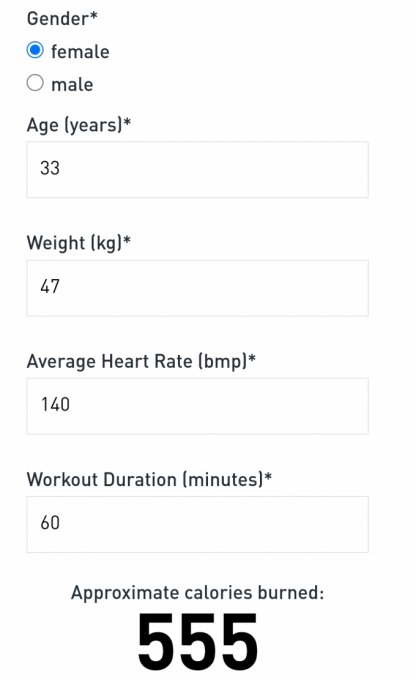Focus the Average Heart Rate field showing 140
This screenshot has width=416, height=680.
click(197, 406)
